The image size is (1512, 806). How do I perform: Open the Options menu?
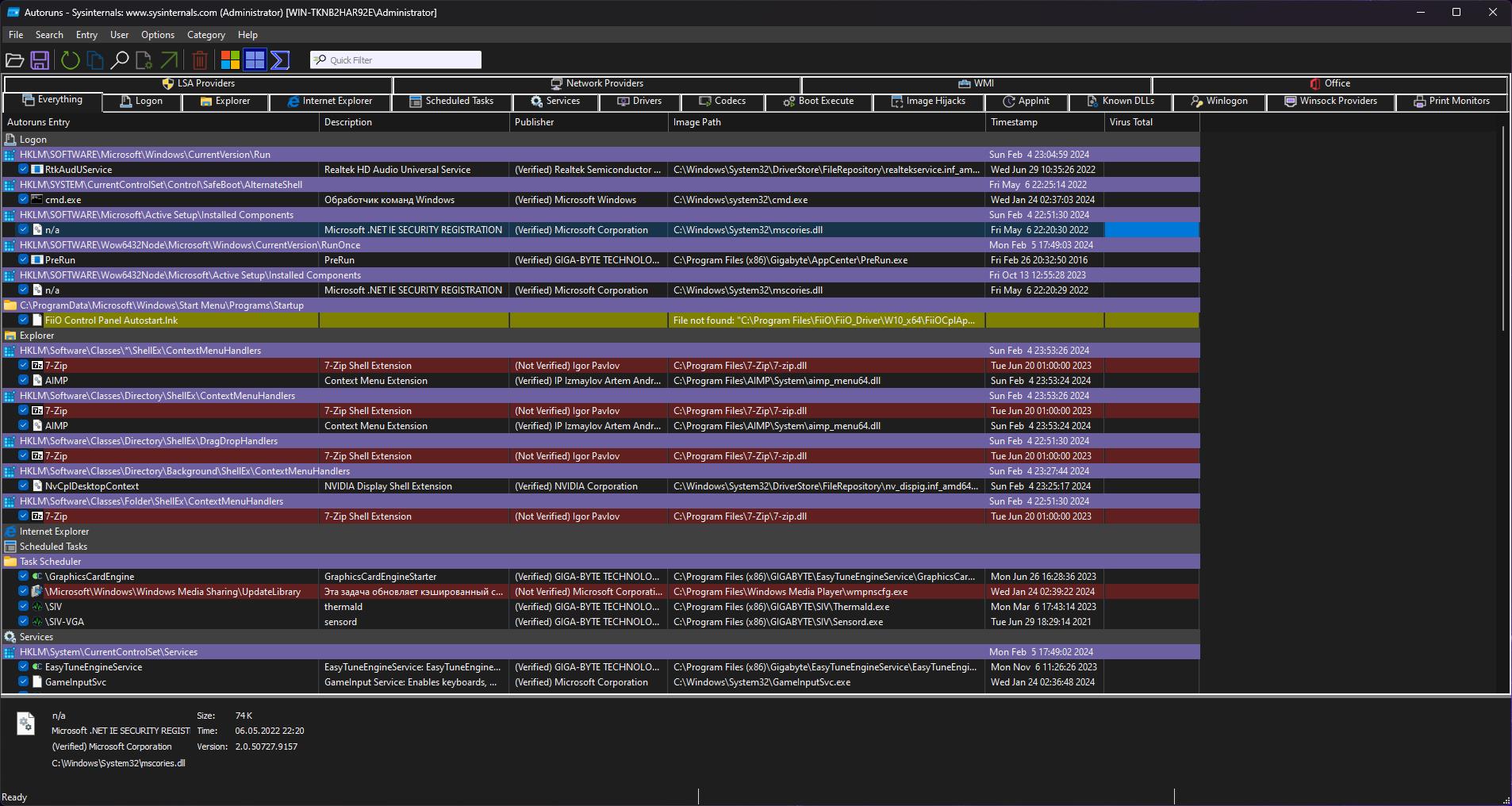pyautogui.click(x=158, y=35)
